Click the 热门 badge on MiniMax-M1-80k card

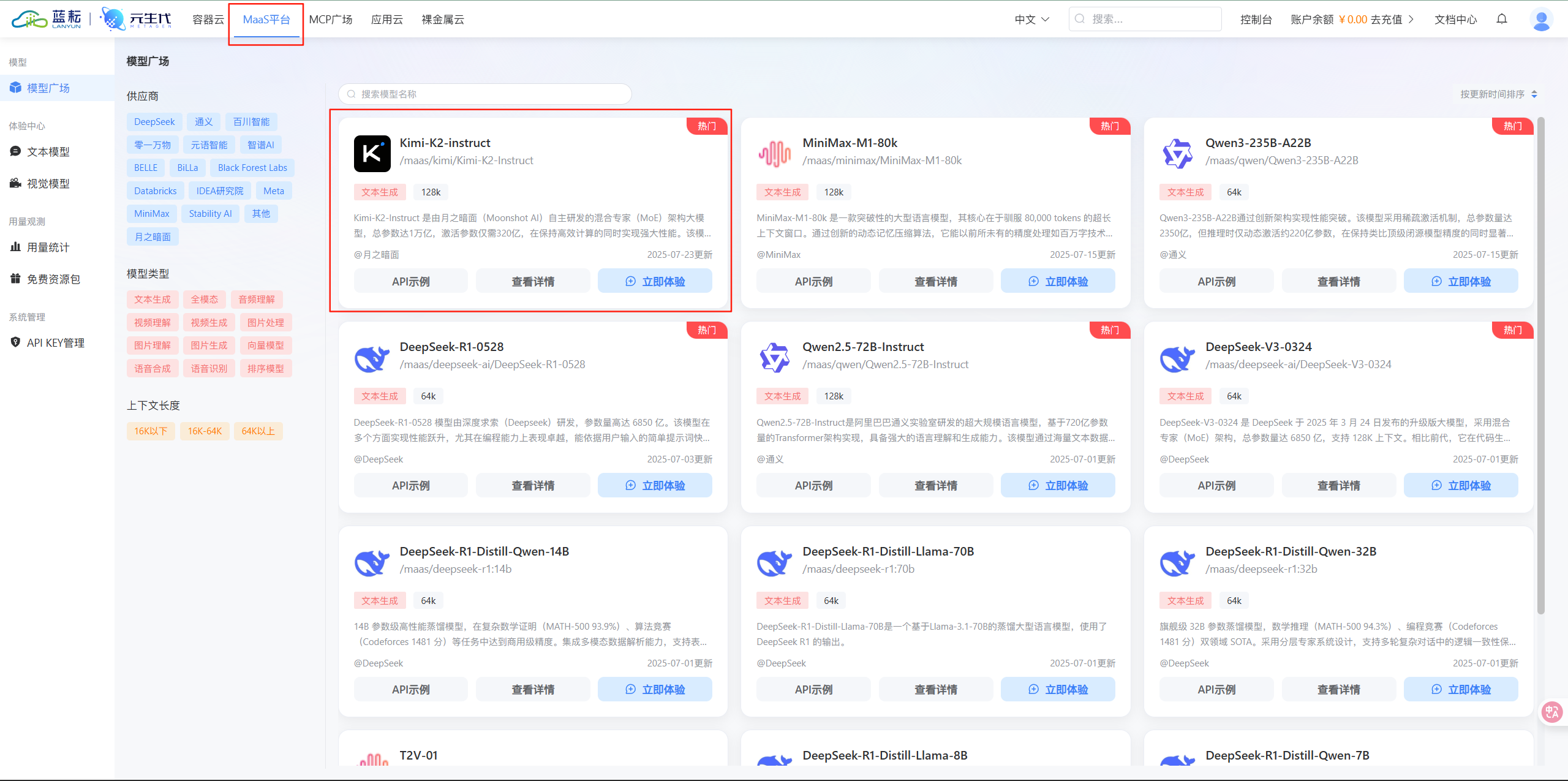[1110, 126]
